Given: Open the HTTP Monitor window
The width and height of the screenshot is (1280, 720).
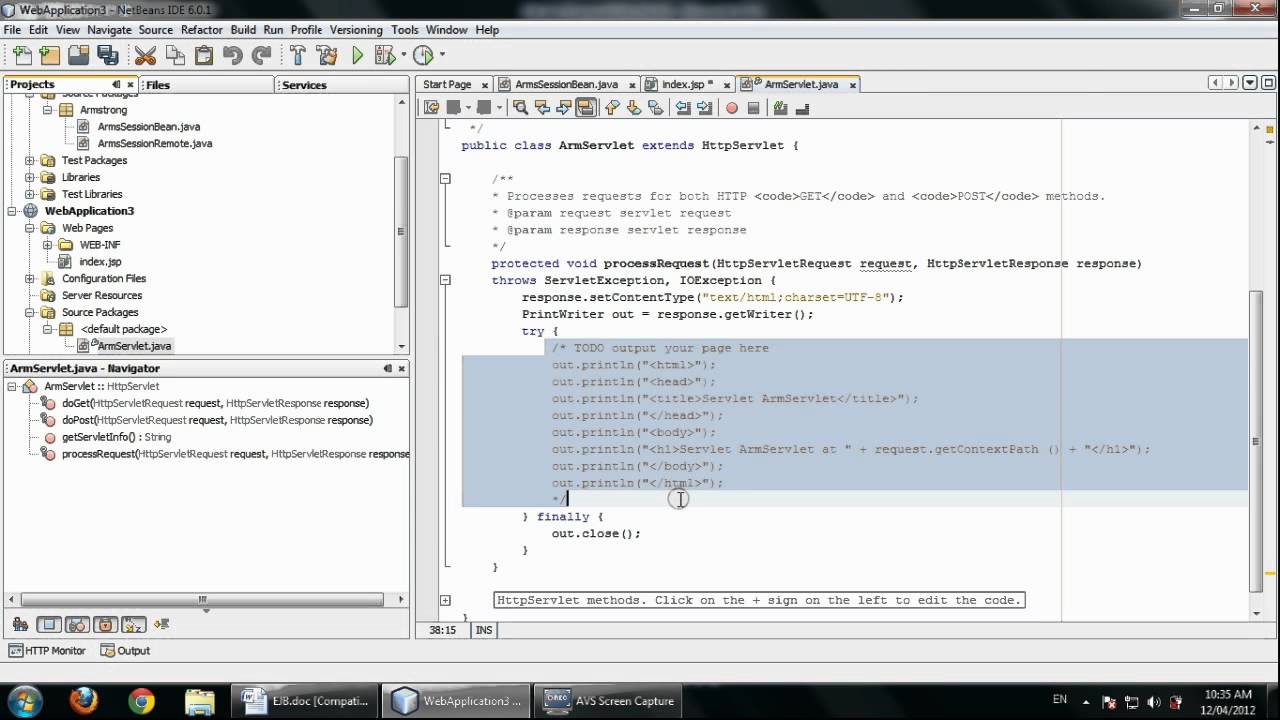Looking at the screenshot, I should pyautogui.click(x=47, y=650).
